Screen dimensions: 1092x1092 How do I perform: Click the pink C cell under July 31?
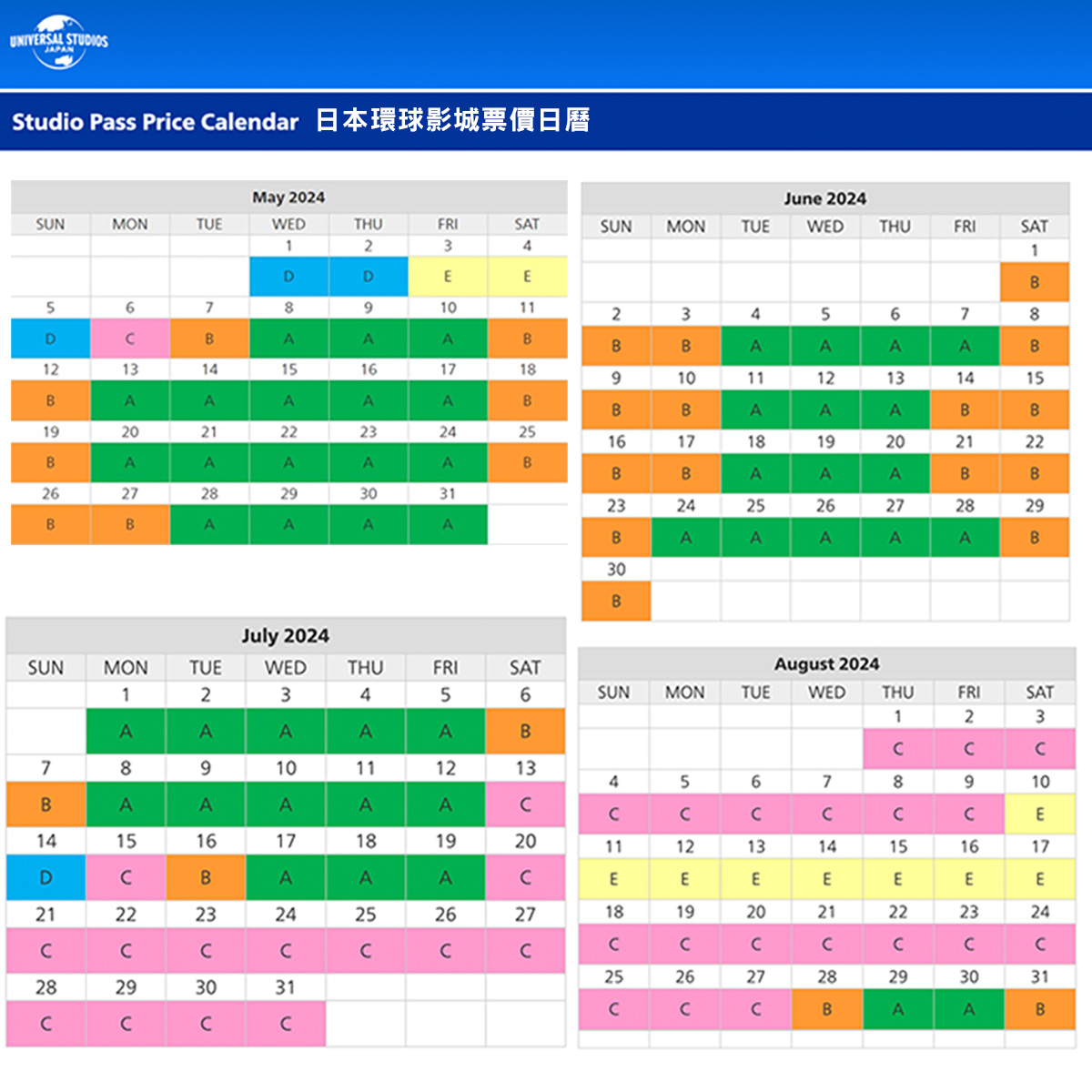click(x=286, y=1024)
